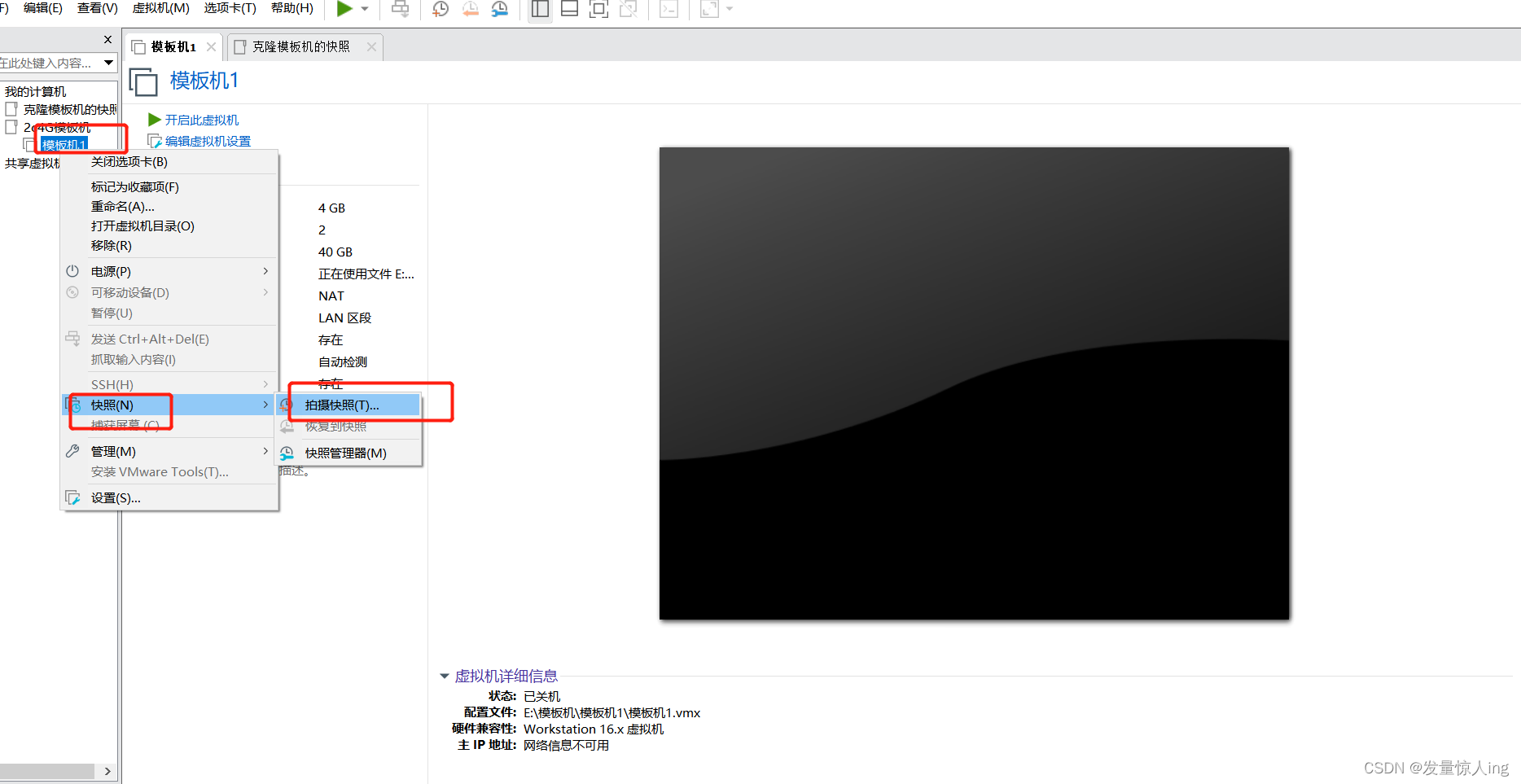Click the library search input field
Viewport: 1521px width, 784px height.
click(49, 63)
